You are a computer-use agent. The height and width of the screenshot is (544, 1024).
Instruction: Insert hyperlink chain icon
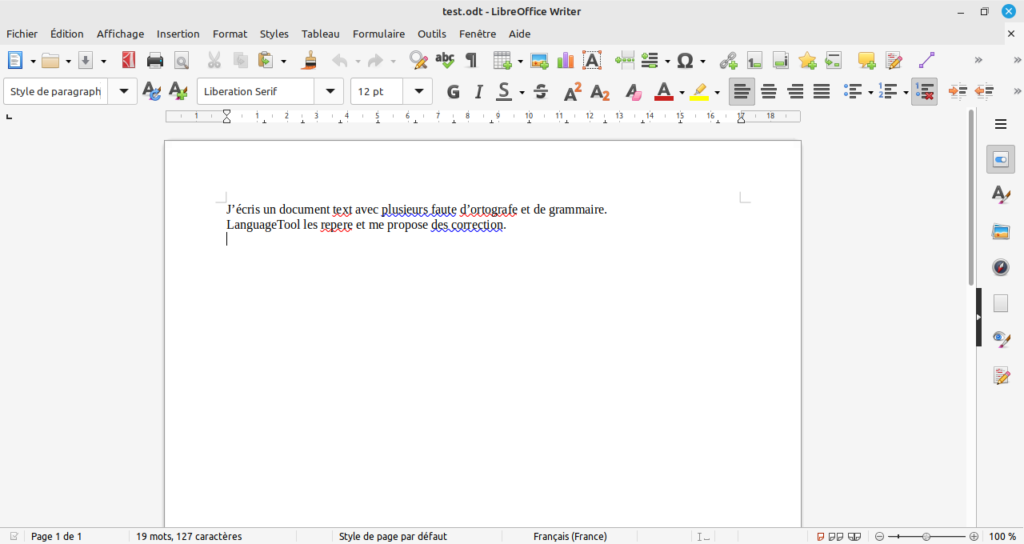728,61
